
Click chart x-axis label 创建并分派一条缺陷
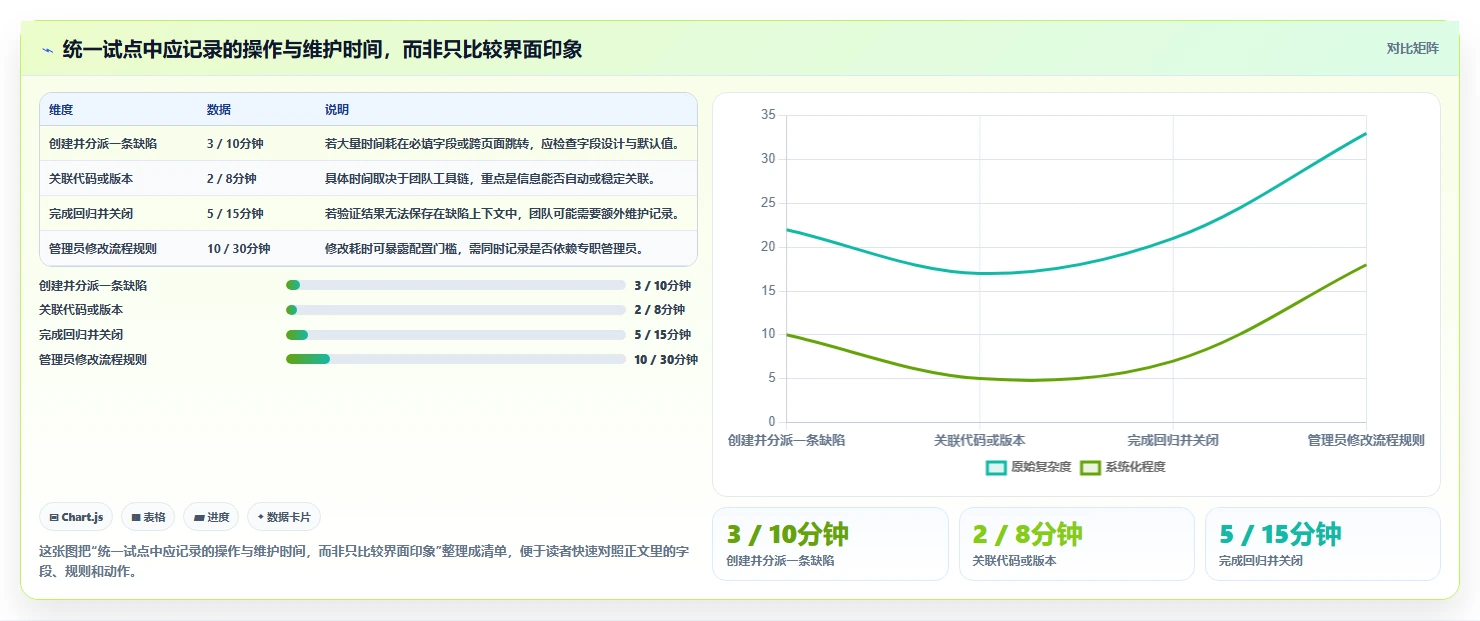coord(787,440)
